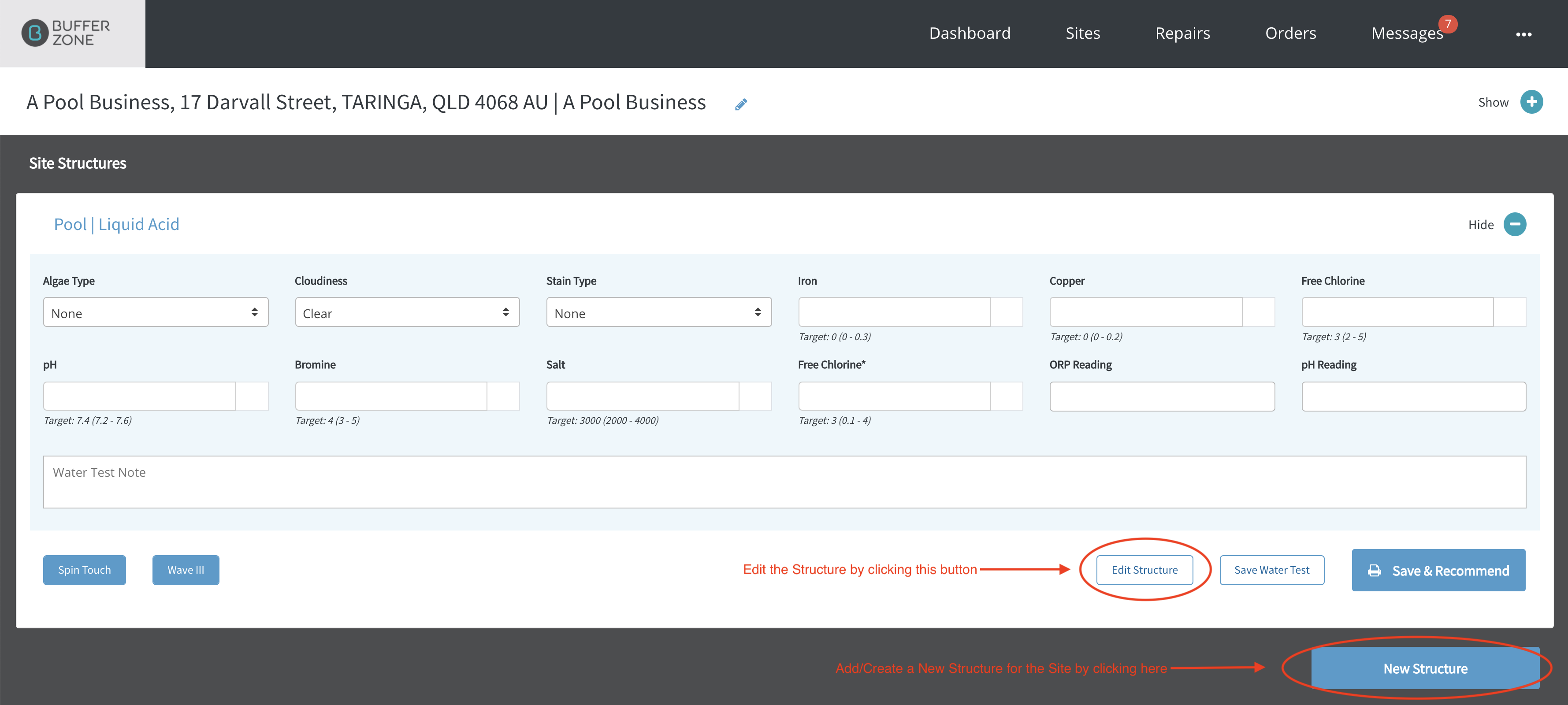Click the 'Target: 3000 (2000 - 4000)' text
The image size is (1568, 705).
(x=602, y=421)
